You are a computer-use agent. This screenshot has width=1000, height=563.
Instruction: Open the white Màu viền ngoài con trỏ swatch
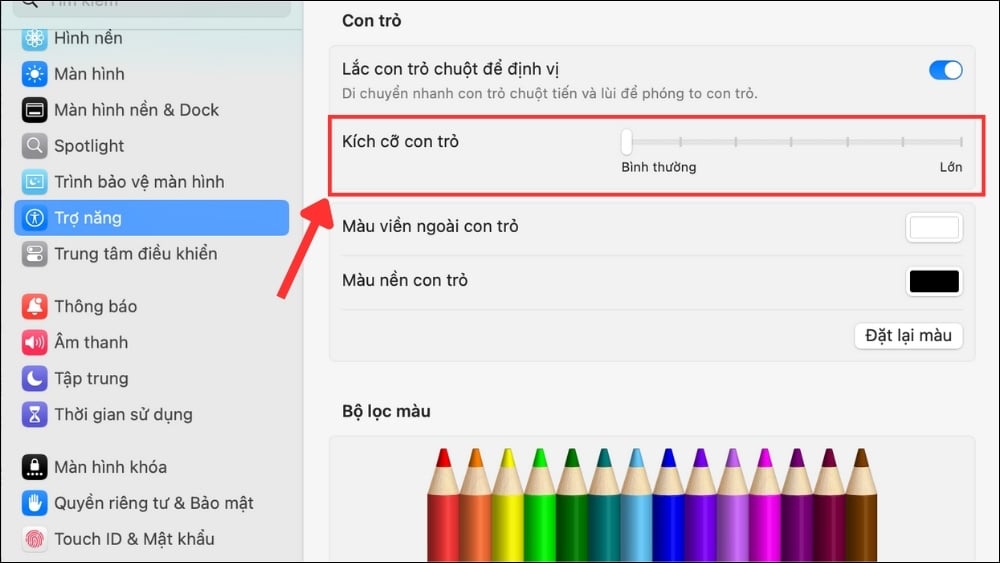point(934,228)
